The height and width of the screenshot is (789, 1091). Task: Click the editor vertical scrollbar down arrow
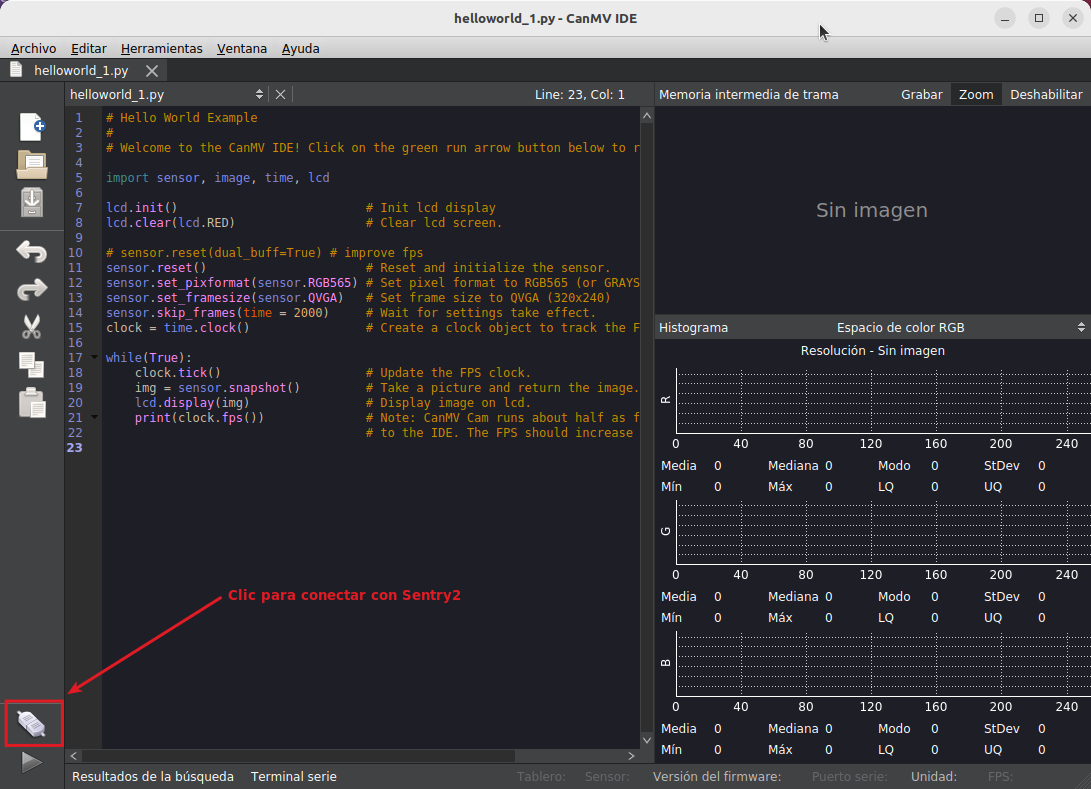click(x=647, y=740)
